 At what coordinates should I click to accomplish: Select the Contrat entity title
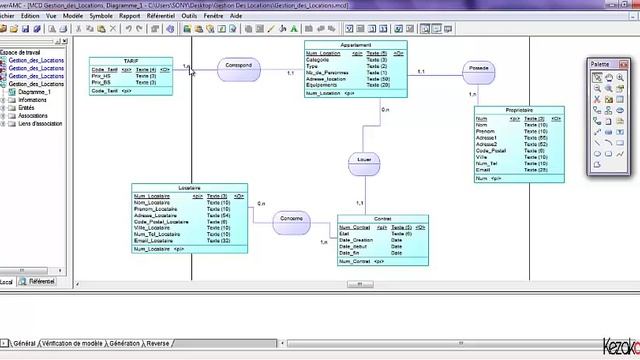coord(382,219)
